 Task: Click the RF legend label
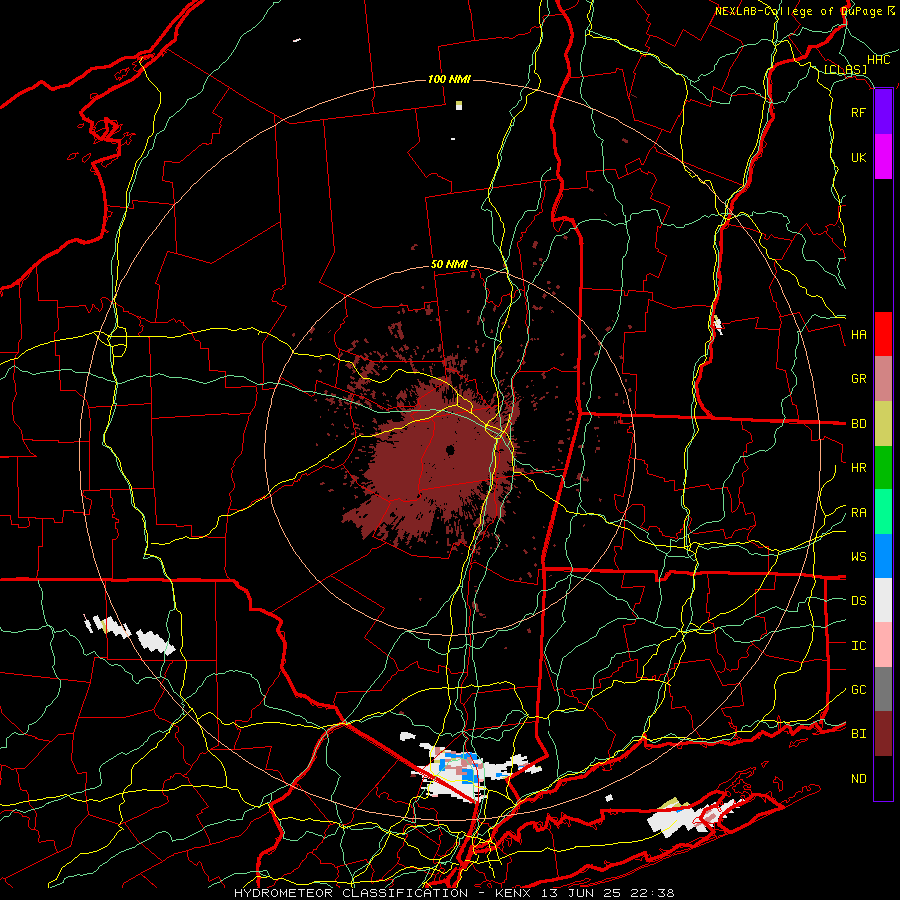pos(859,112)
